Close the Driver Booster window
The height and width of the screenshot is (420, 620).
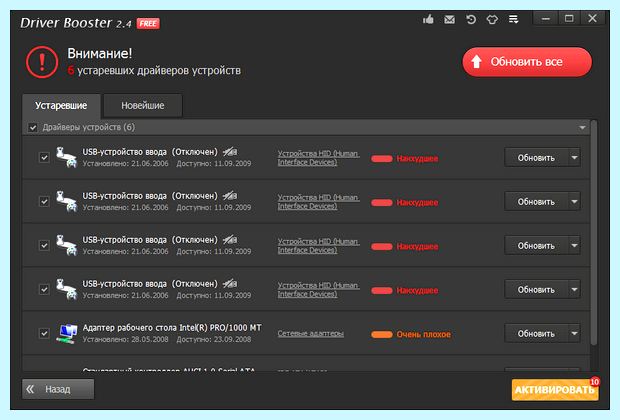click(592, 19)
